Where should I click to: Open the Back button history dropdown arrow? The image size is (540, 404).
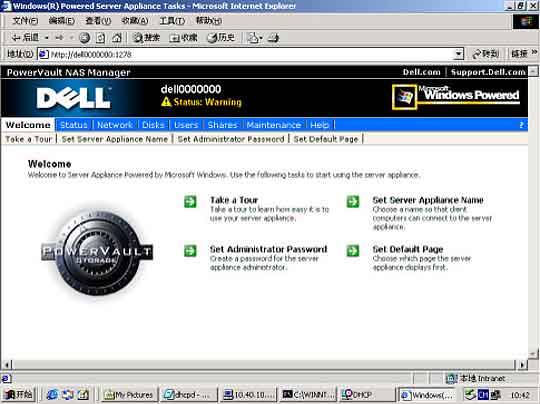pyautogui.click(x=46, y=38)
